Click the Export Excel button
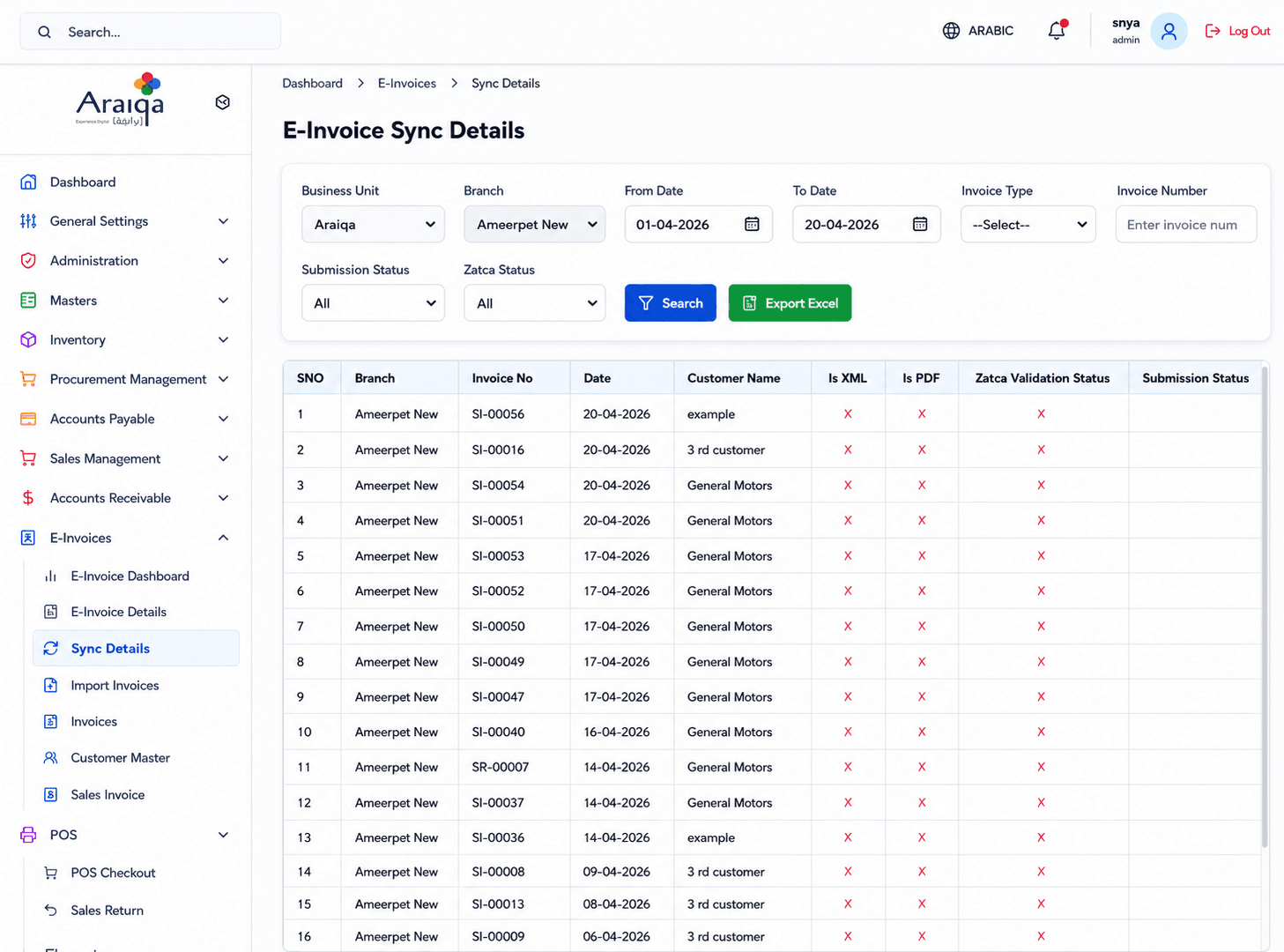 [x=790, y=303]
